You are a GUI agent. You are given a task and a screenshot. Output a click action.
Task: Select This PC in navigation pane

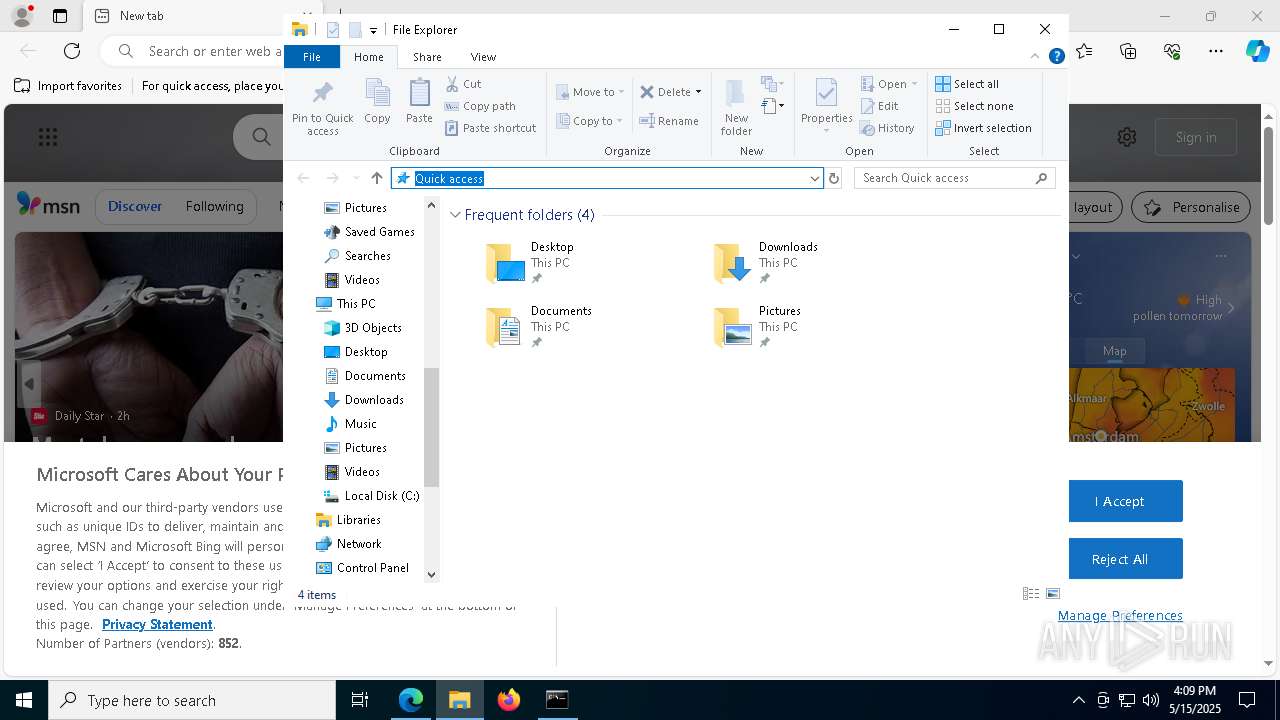(345, 304)
